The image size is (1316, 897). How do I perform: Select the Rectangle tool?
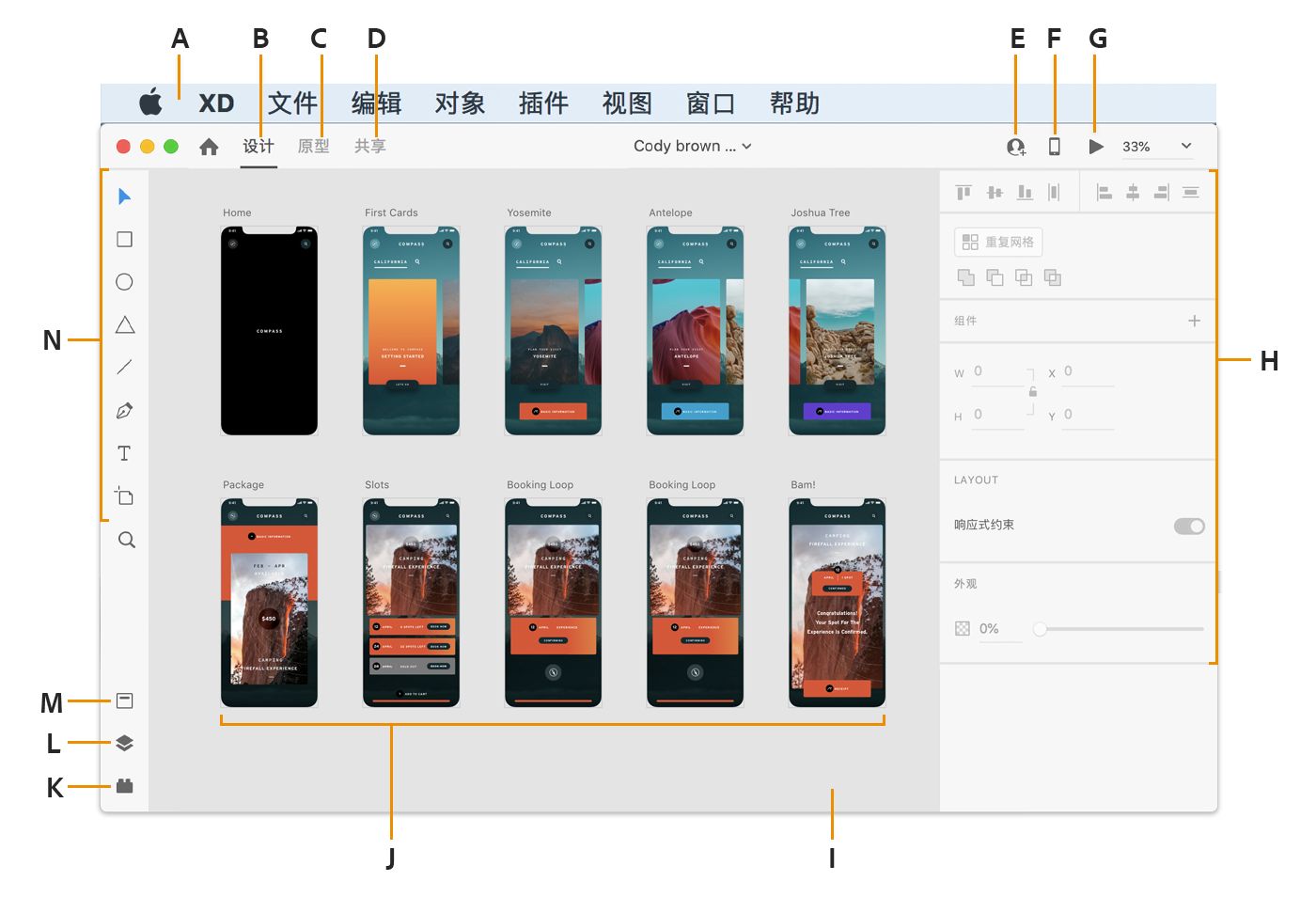124,239
